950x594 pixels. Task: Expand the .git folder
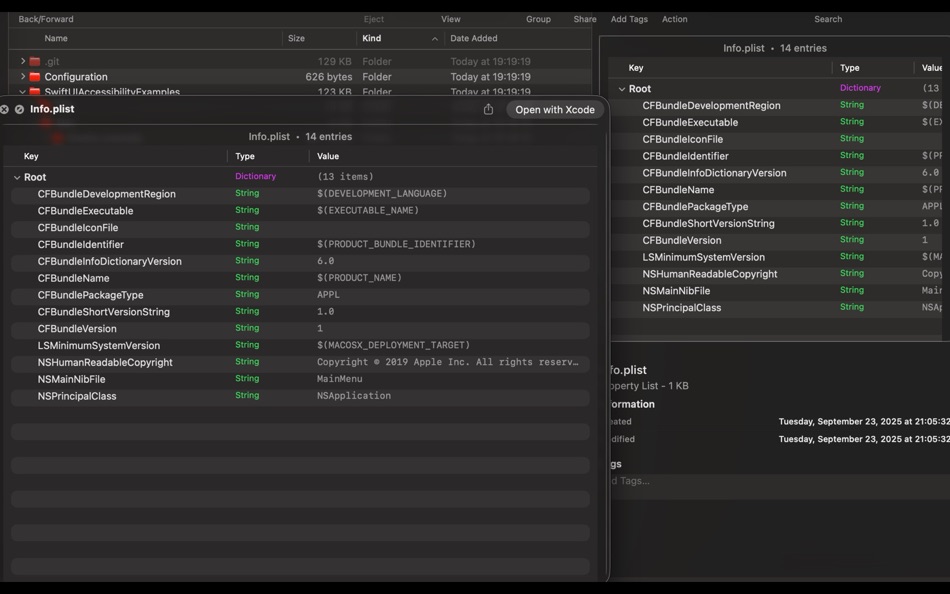click(23, 59)
